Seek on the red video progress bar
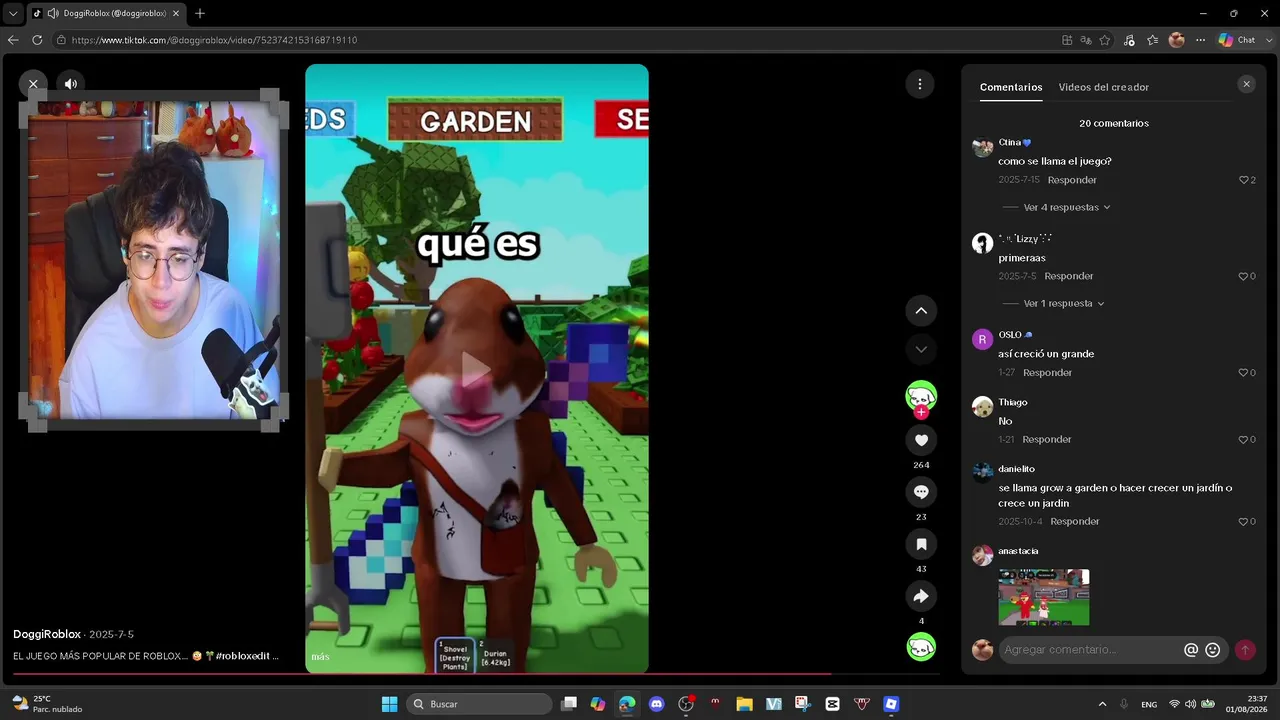Viewport: 1280px width, 720px height. [476, 674]
